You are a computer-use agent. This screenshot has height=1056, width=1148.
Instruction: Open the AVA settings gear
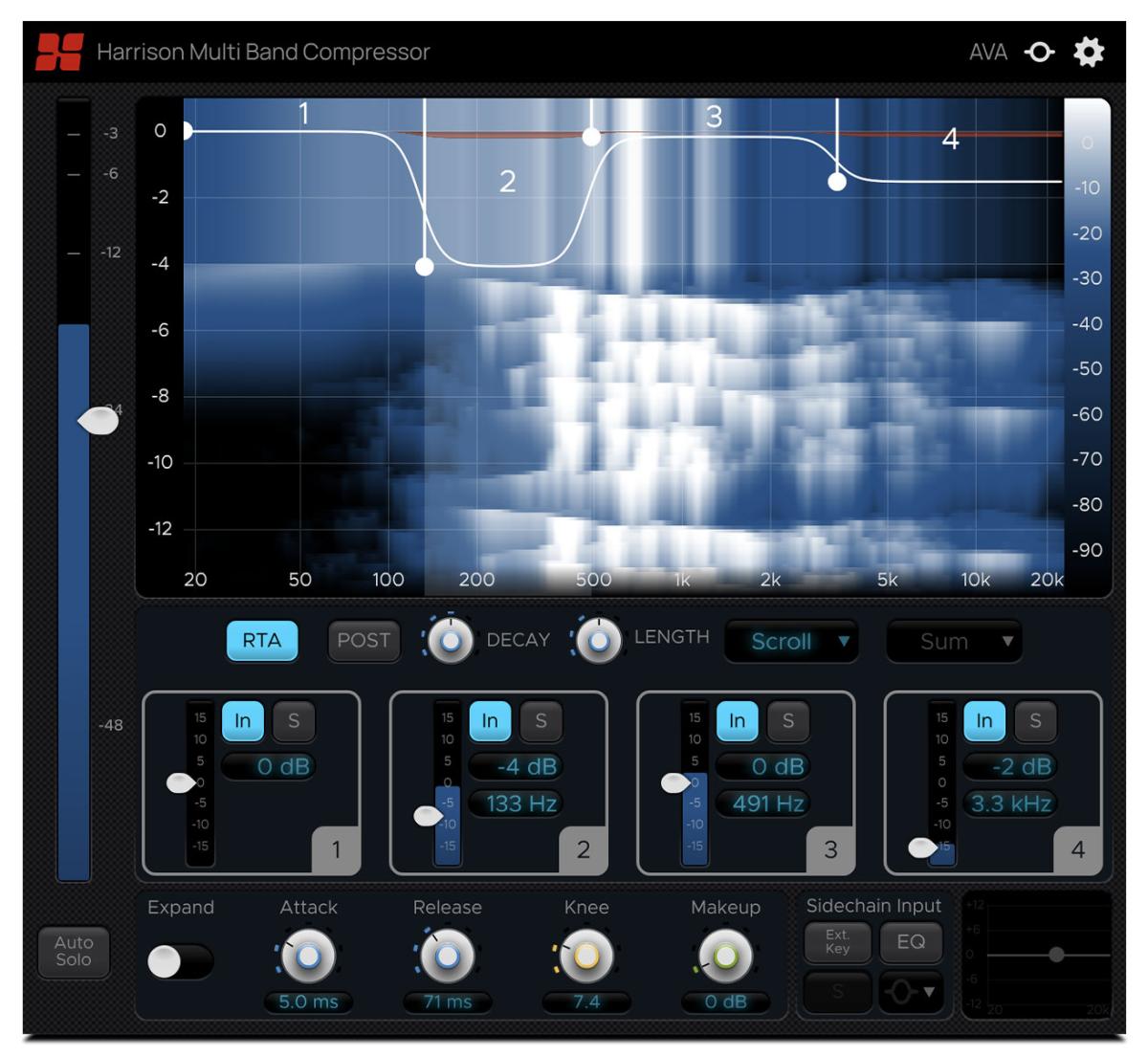pyautogui.click(x=1090, y=53)
